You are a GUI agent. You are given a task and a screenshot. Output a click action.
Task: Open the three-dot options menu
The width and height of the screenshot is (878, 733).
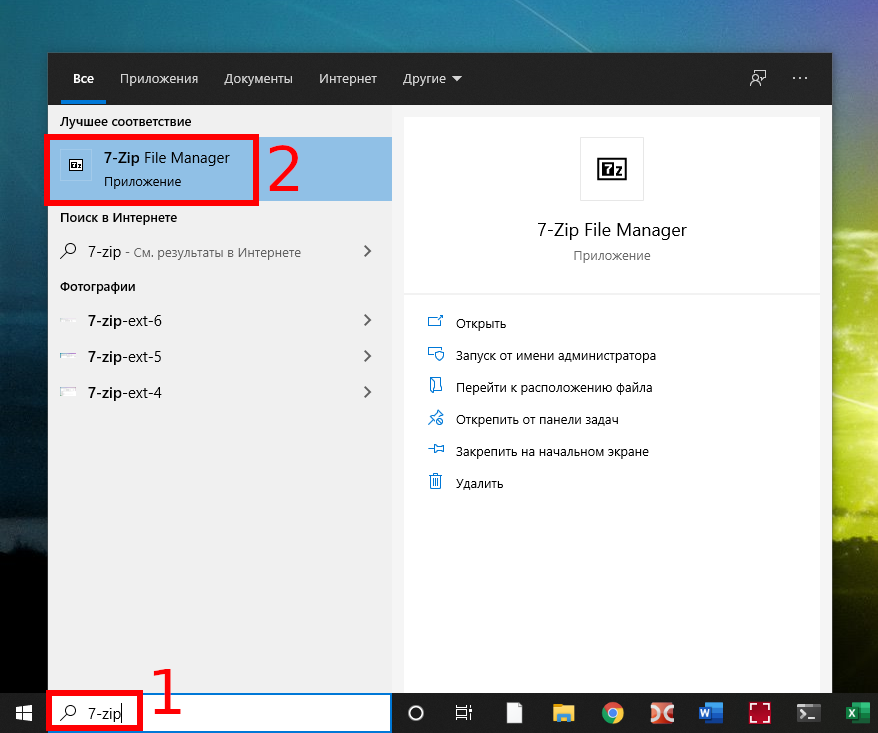pyautogui.click(x=799, y=78)
